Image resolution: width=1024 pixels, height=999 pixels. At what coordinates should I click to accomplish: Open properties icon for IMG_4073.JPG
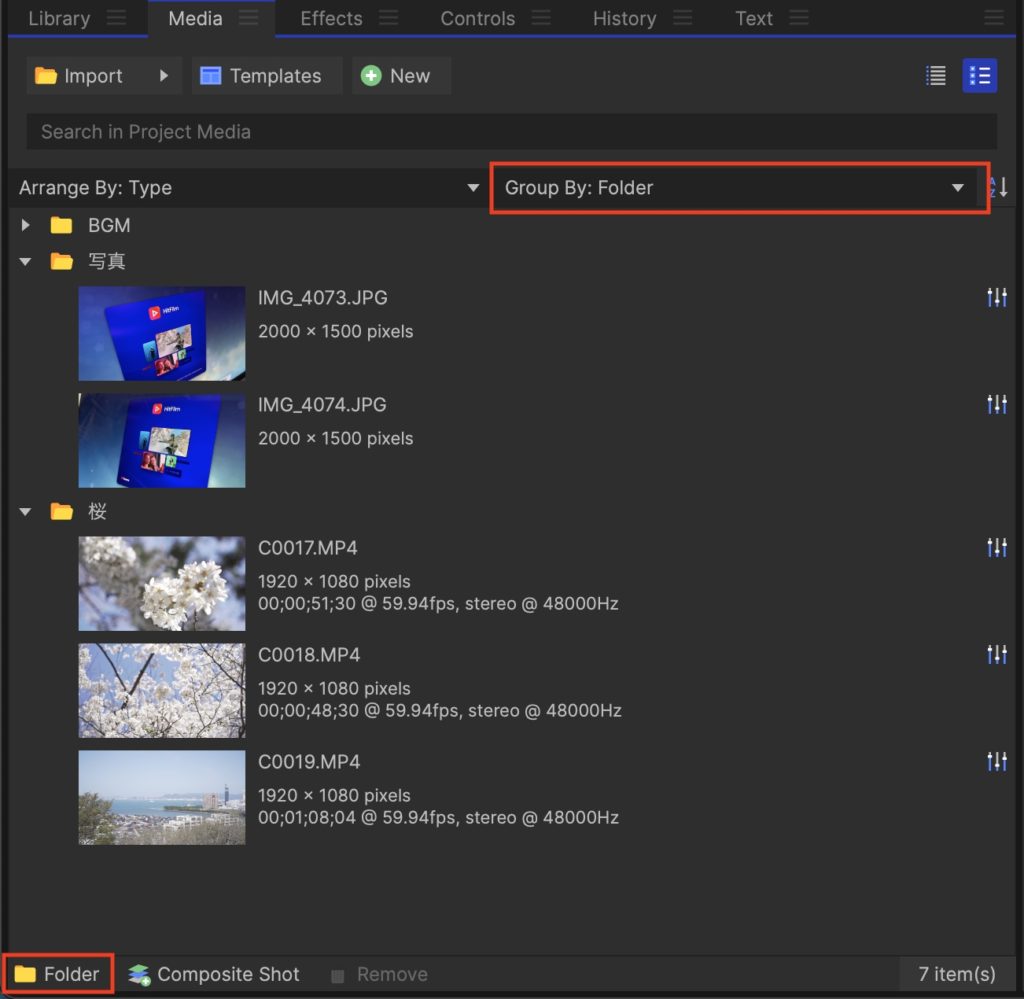click(996, 297)
